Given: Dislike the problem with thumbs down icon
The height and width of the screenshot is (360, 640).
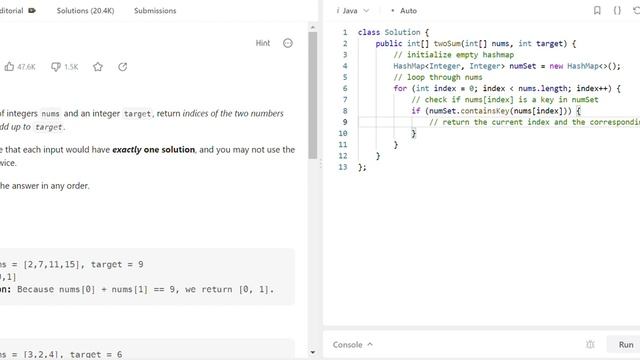Looking at the screenshot, I should [56, 67].
